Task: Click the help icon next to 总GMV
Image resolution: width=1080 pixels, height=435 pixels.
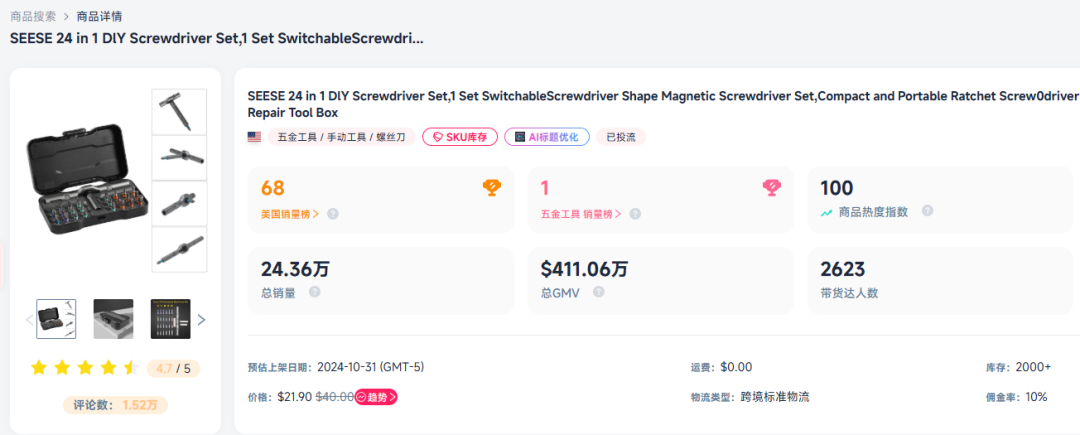Action: click(598, 292)
